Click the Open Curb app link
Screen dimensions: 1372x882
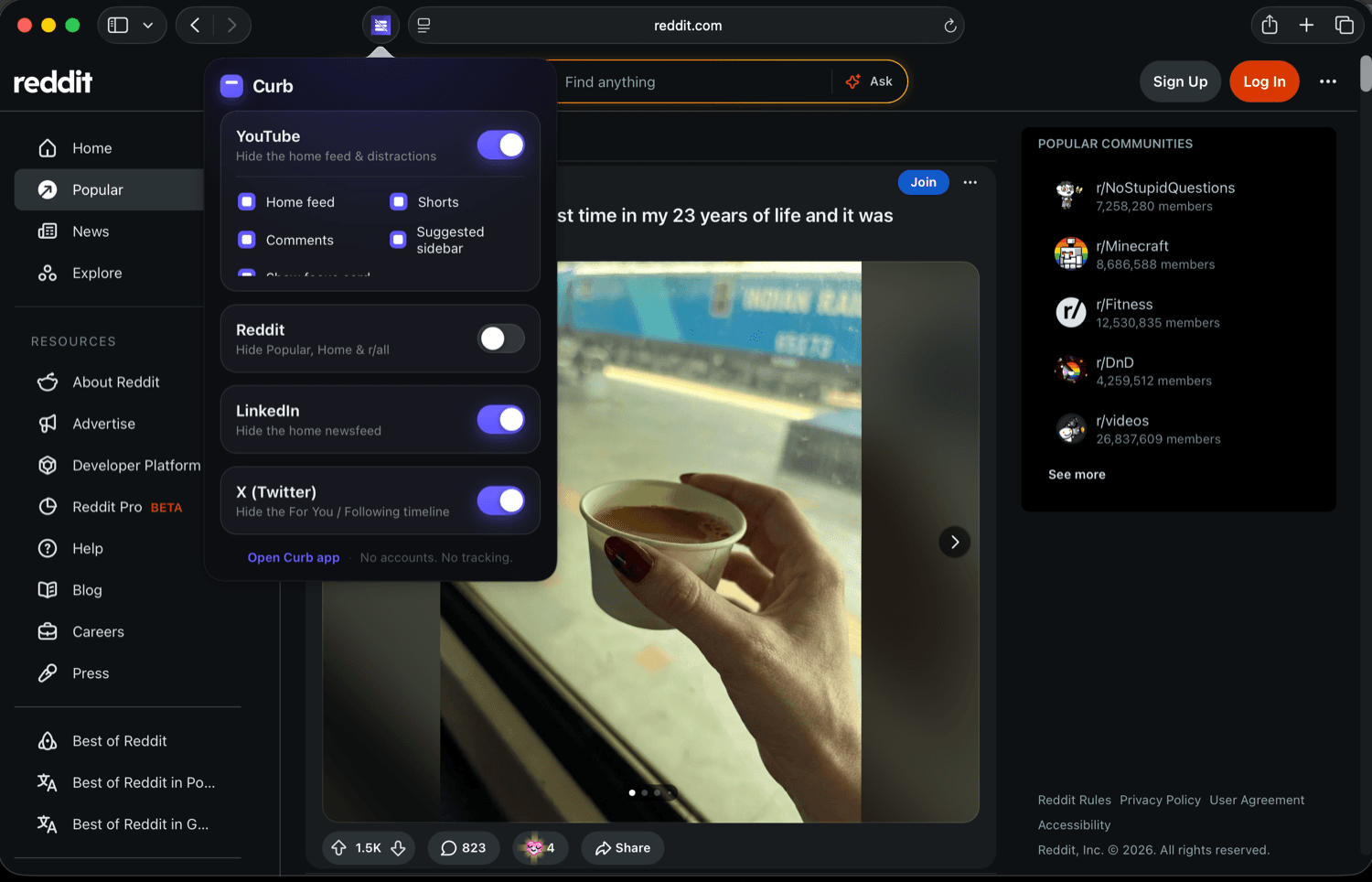point(294,557)
